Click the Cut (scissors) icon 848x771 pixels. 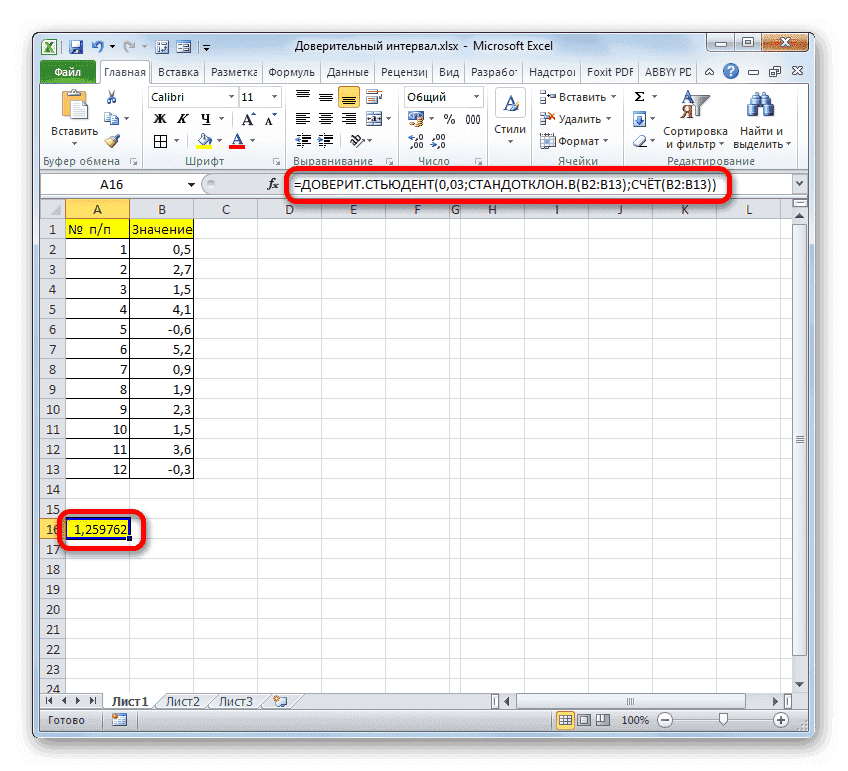[111, 97]
